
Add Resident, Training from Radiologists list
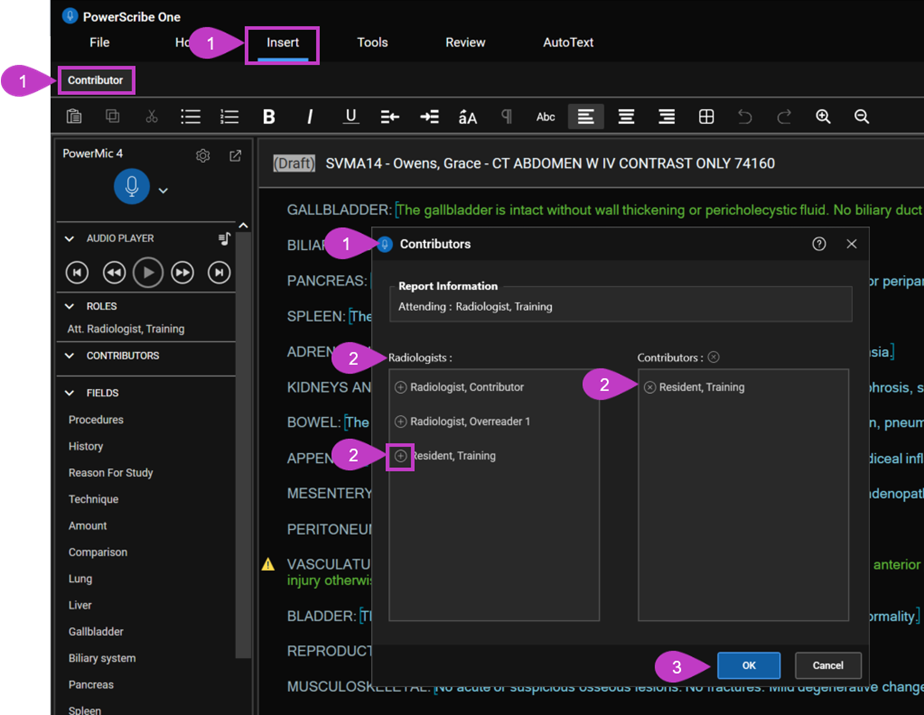click(x=401, y=456)
